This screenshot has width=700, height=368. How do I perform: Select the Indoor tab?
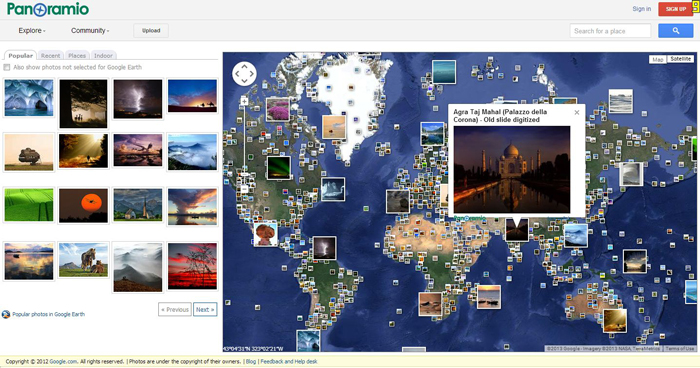(x=103, y=56)
